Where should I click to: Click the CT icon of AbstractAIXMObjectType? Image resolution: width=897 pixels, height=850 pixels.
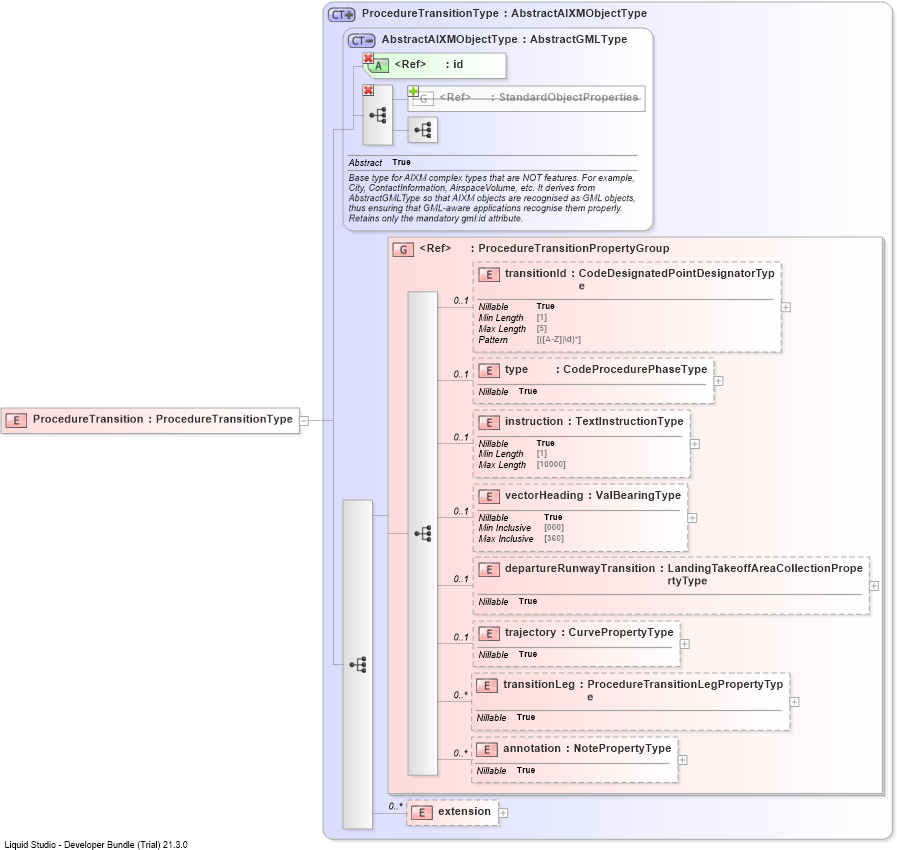pos(362,41)
